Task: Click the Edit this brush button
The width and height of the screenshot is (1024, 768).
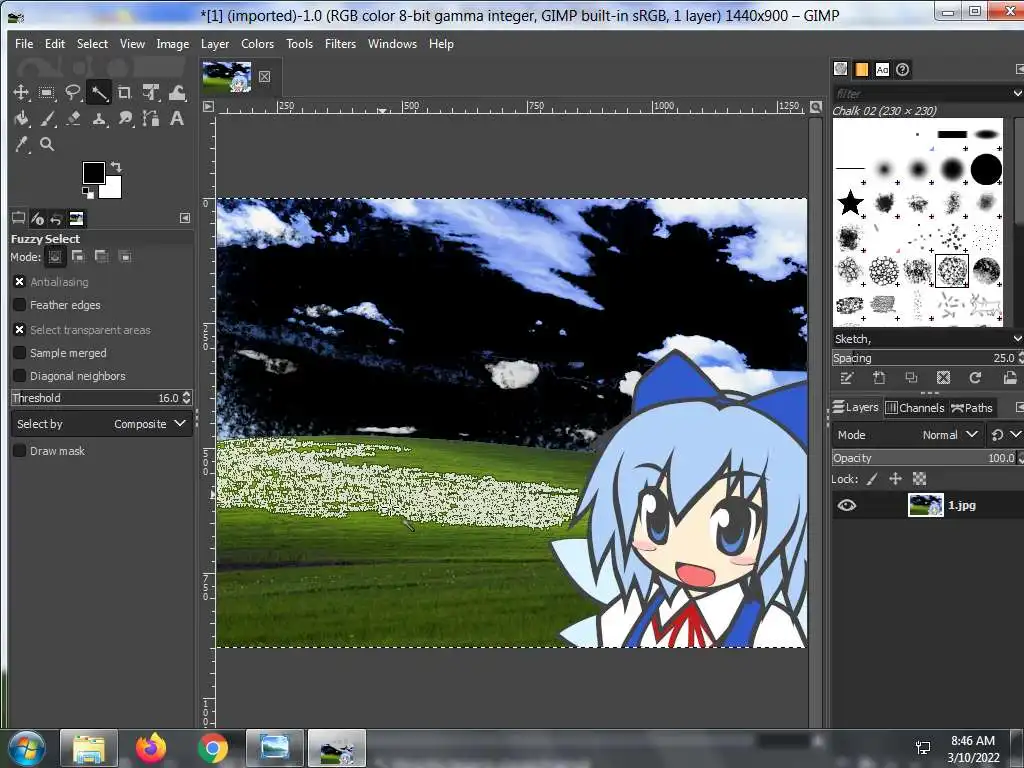Action: 846,377
